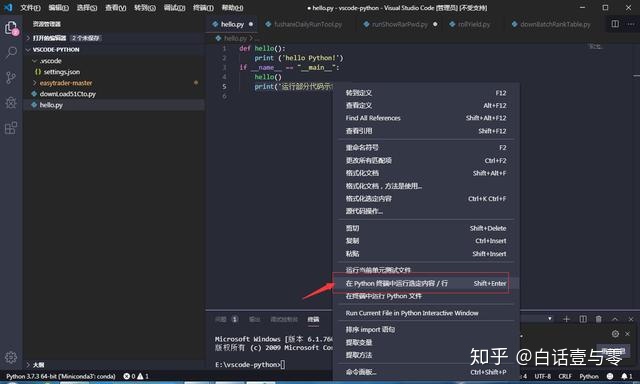Dismiss the notification popup with X
The image size is (640, 384).
(628, 334)
